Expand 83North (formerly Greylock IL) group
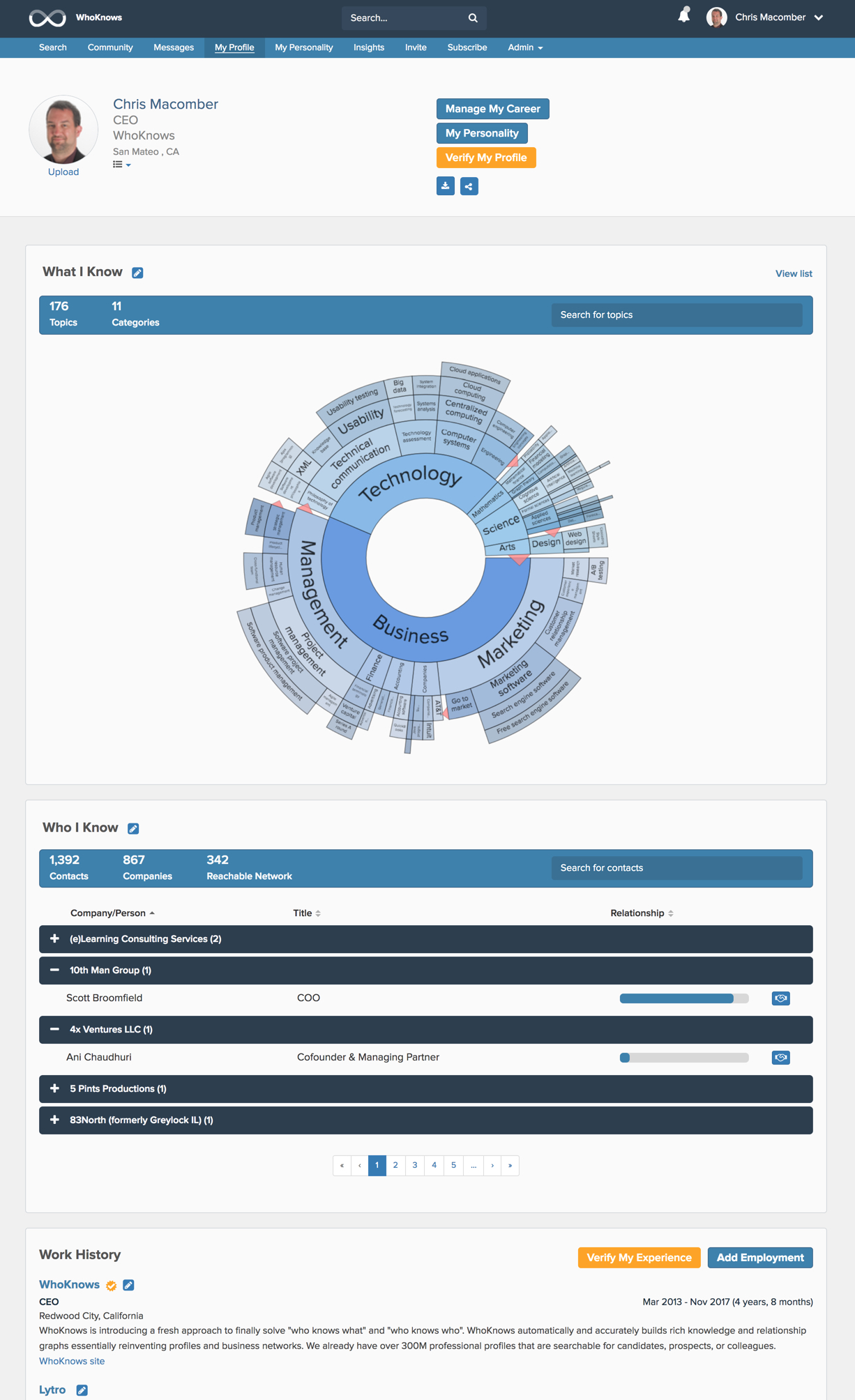This screenshot has width=855, height=1400. point(54,1120)
